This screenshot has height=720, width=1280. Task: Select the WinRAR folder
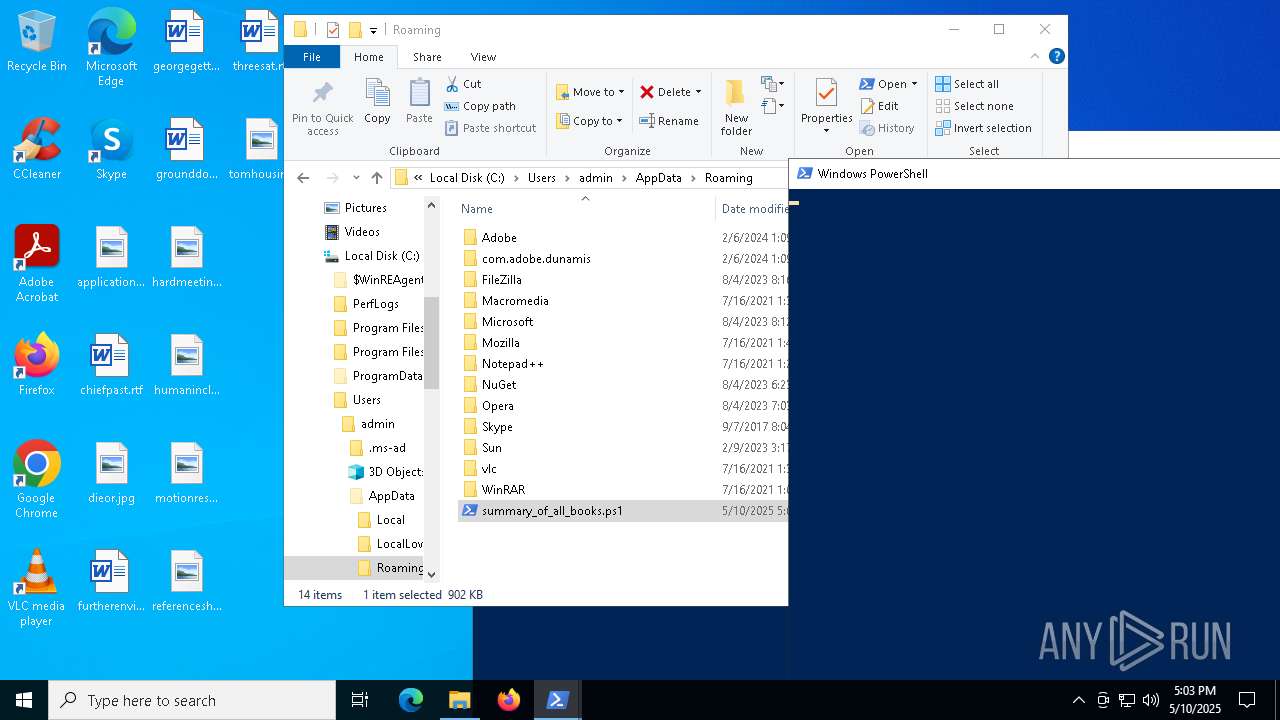(503, 490)
